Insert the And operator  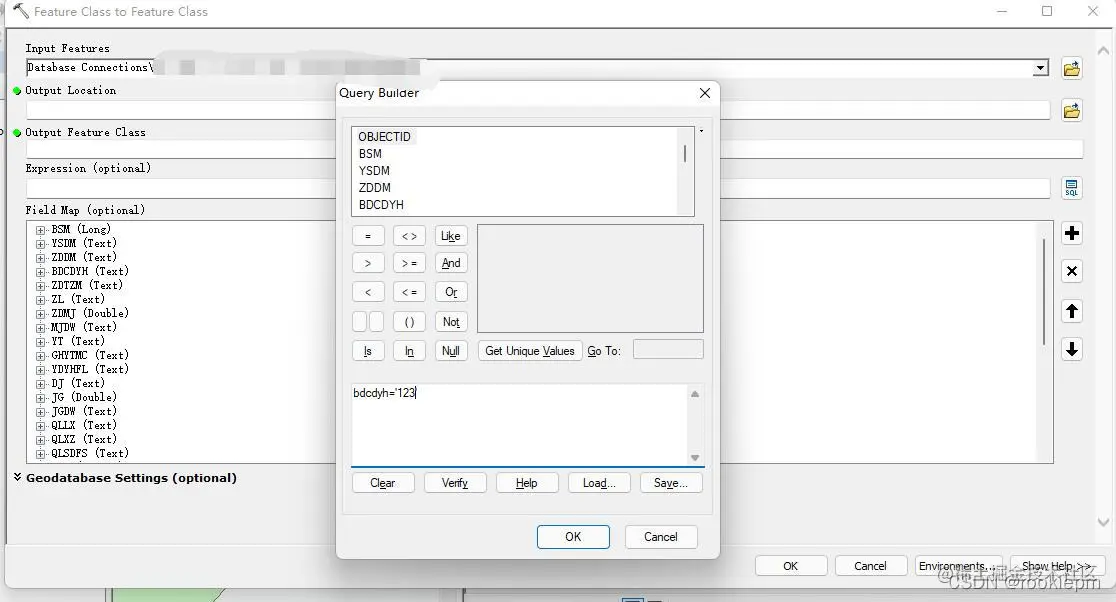tap(451, 263)
